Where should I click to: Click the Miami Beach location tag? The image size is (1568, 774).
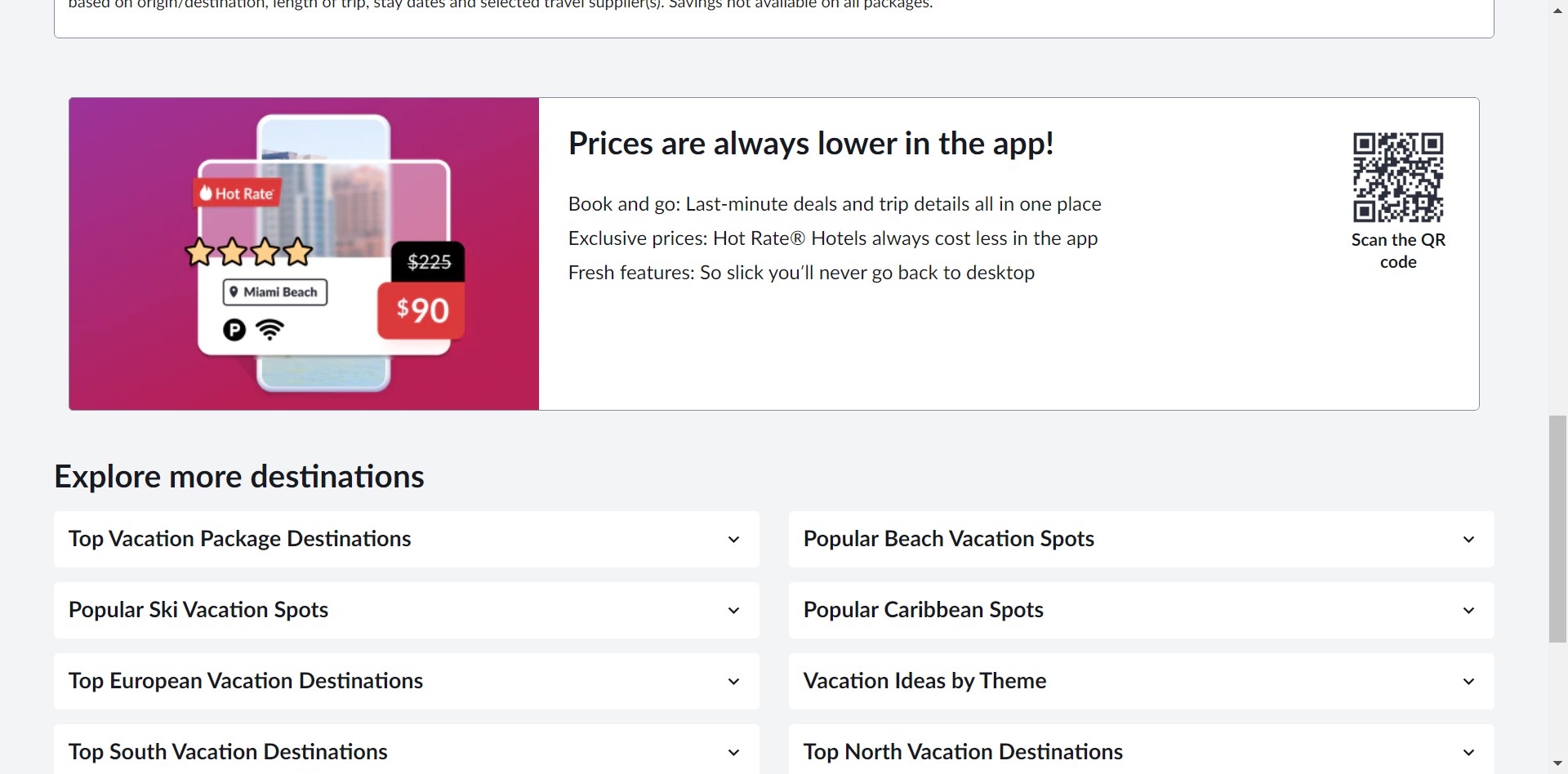pyautogui.click(x=275, y=292)
